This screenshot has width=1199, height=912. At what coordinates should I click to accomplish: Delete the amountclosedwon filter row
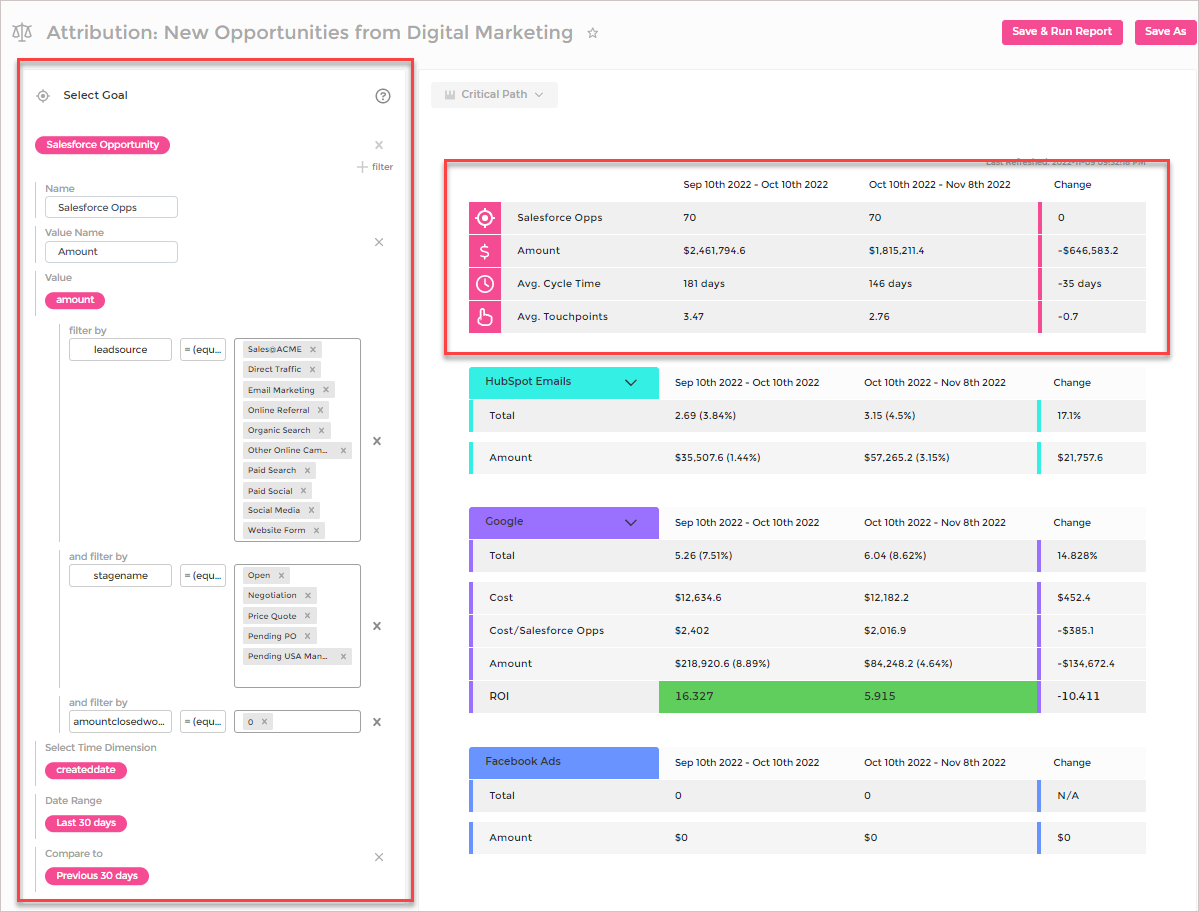[376, 722]
